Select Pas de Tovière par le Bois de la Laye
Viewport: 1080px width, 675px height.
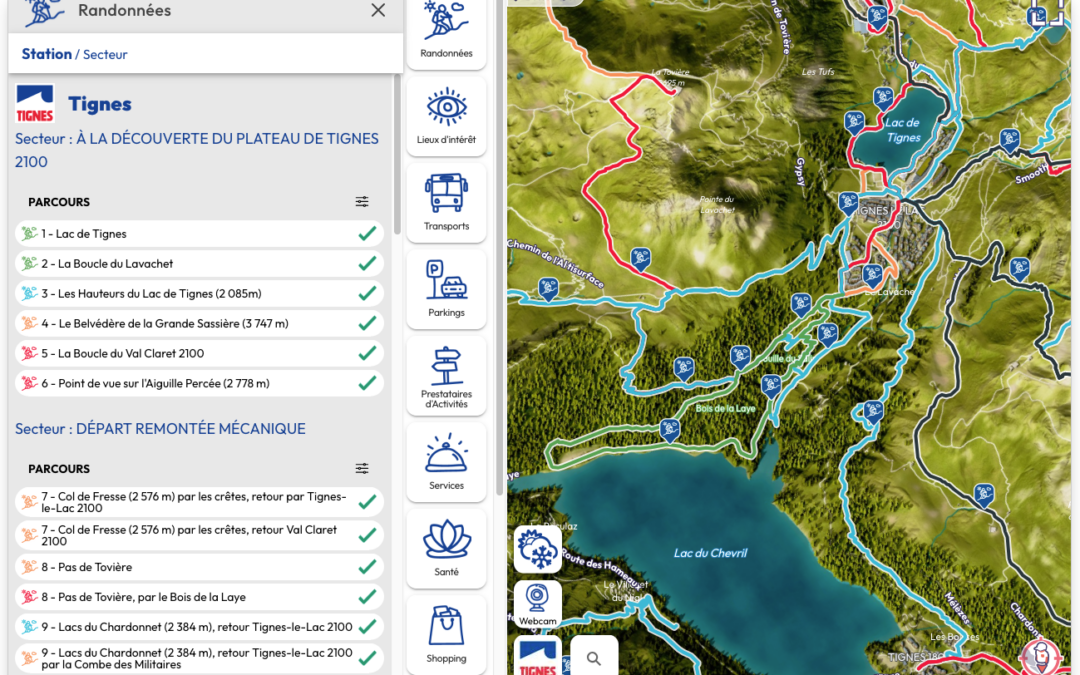[199, 596]
